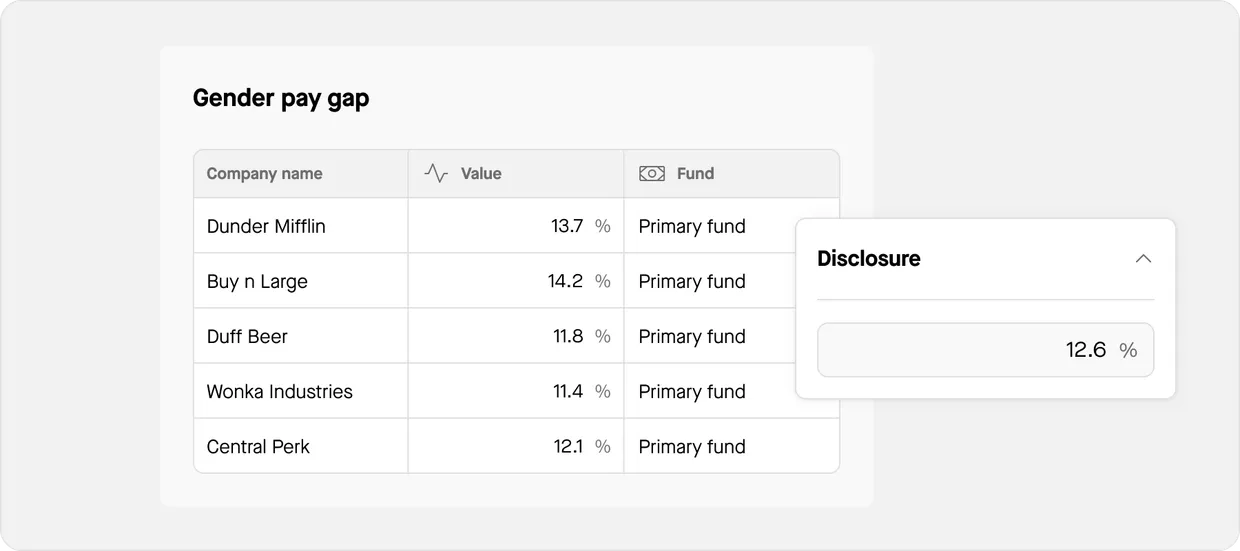Click the Dunder Mifflin company cell
This screenshot has height=551, width=1240.
(x=266, y=226)
